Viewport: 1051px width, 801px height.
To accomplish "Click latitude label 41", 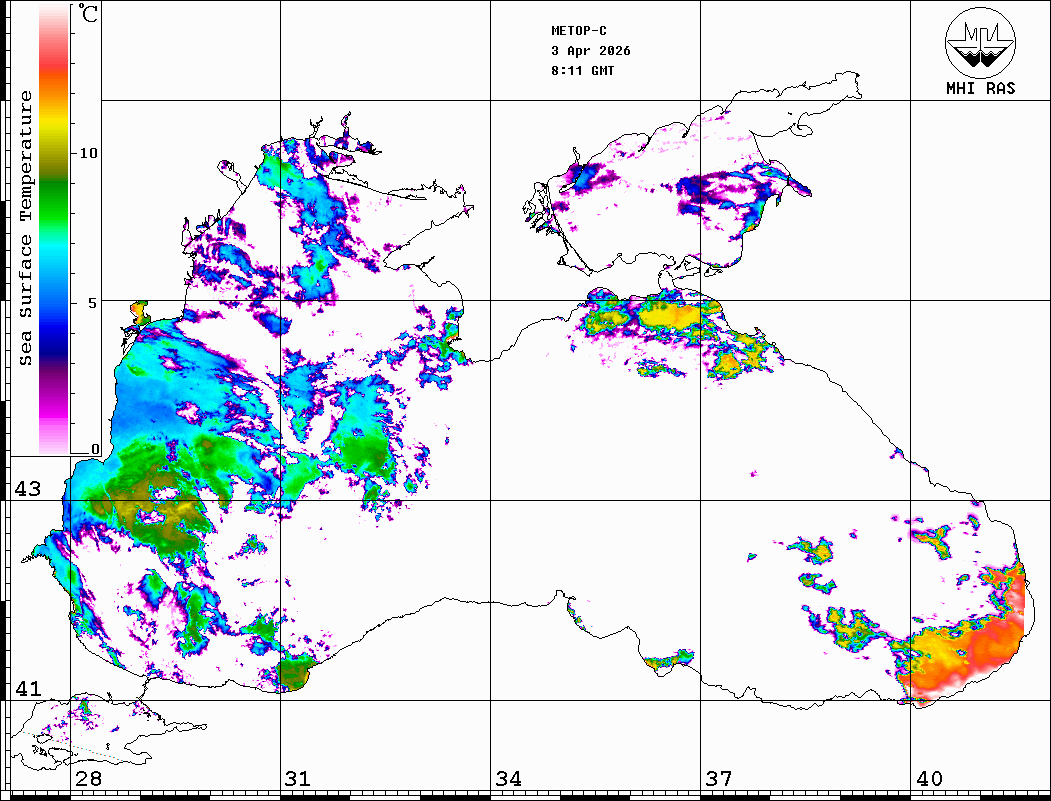I will point(26,689).
